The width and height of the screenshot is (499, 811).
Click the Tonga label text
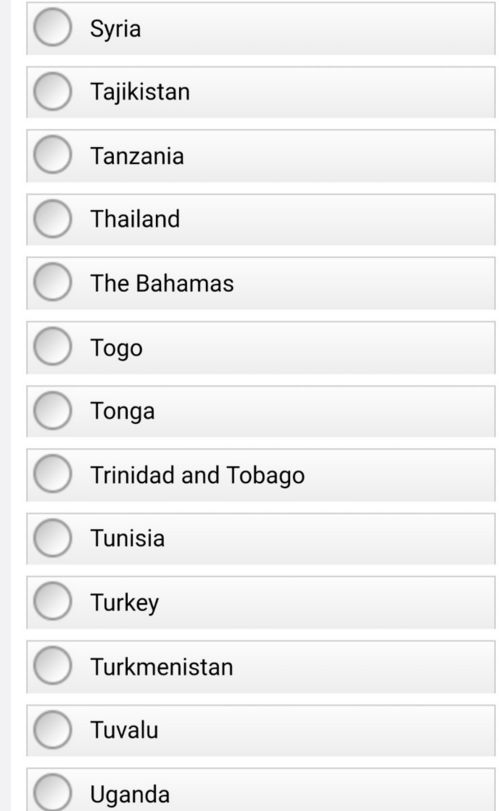pyautogui.click(x=123, y=412)
